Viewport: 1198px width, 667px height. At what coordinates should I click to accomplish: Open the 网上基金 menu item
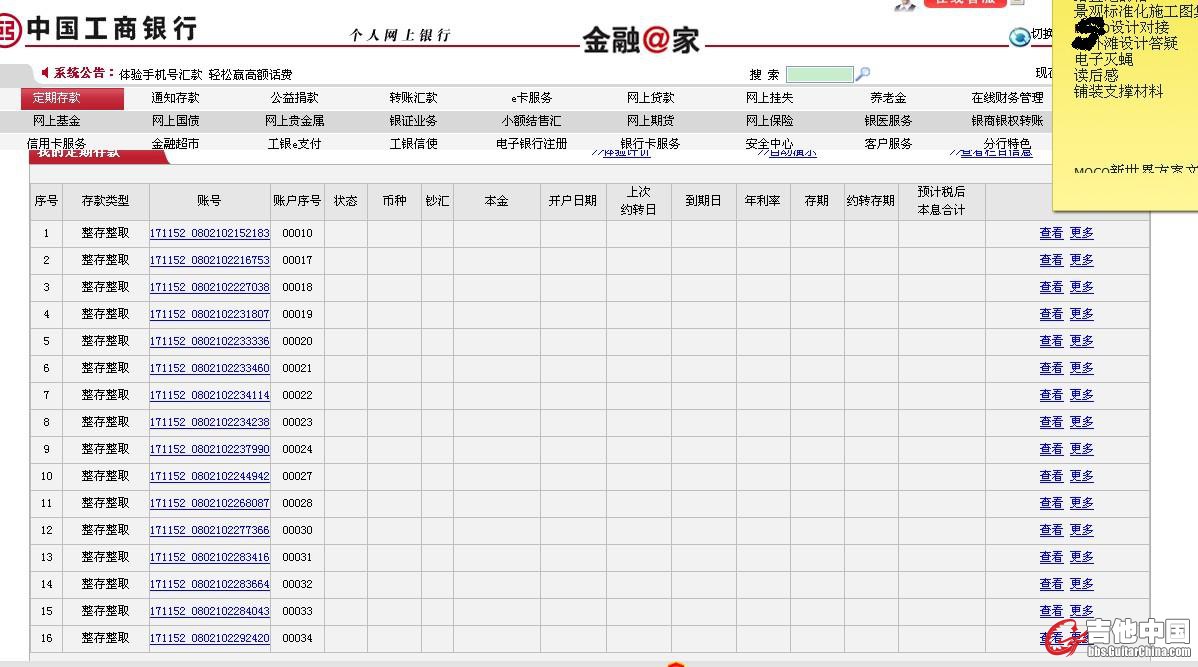click(x=56, y=121)
